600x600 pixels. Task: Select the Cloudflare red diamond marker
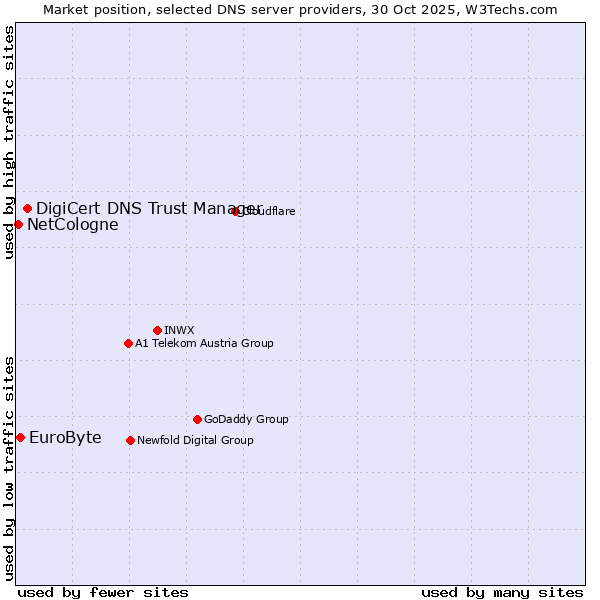[236, 211]
